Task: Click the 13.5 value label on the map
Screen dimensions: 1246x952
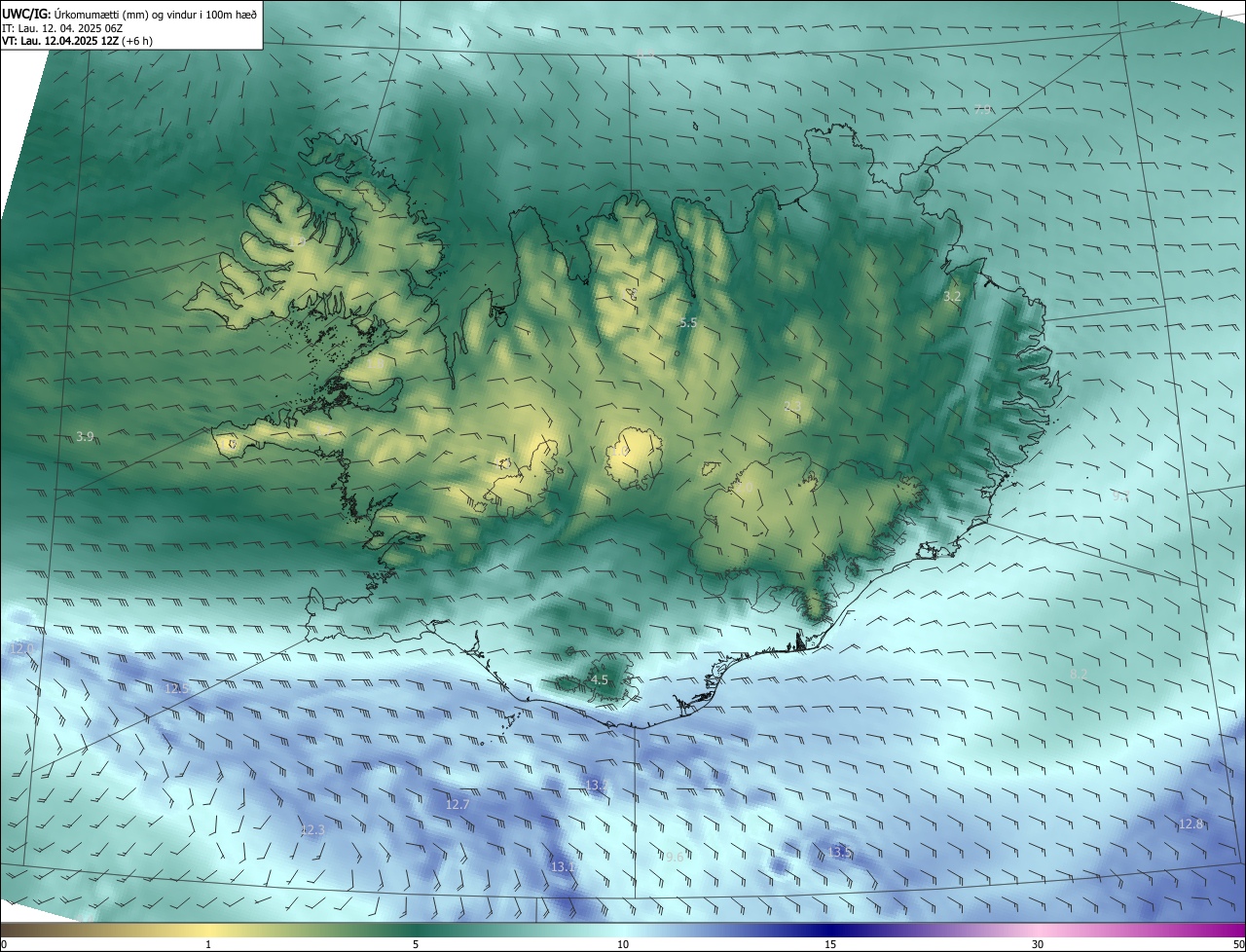Action: point(840,853)
